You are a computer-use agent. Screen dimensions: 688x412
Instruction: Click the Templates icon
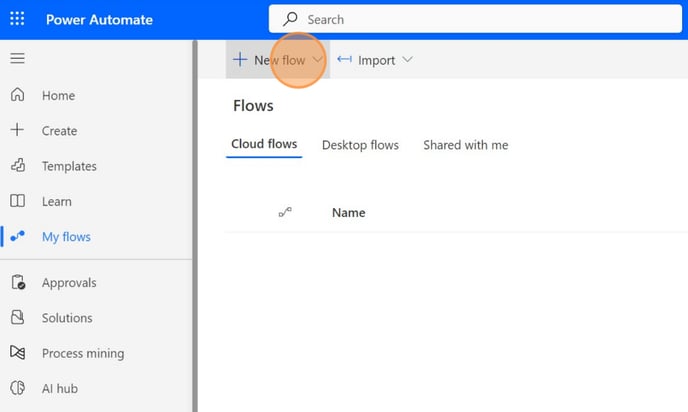pyautogui.click(x=18, y=165)
